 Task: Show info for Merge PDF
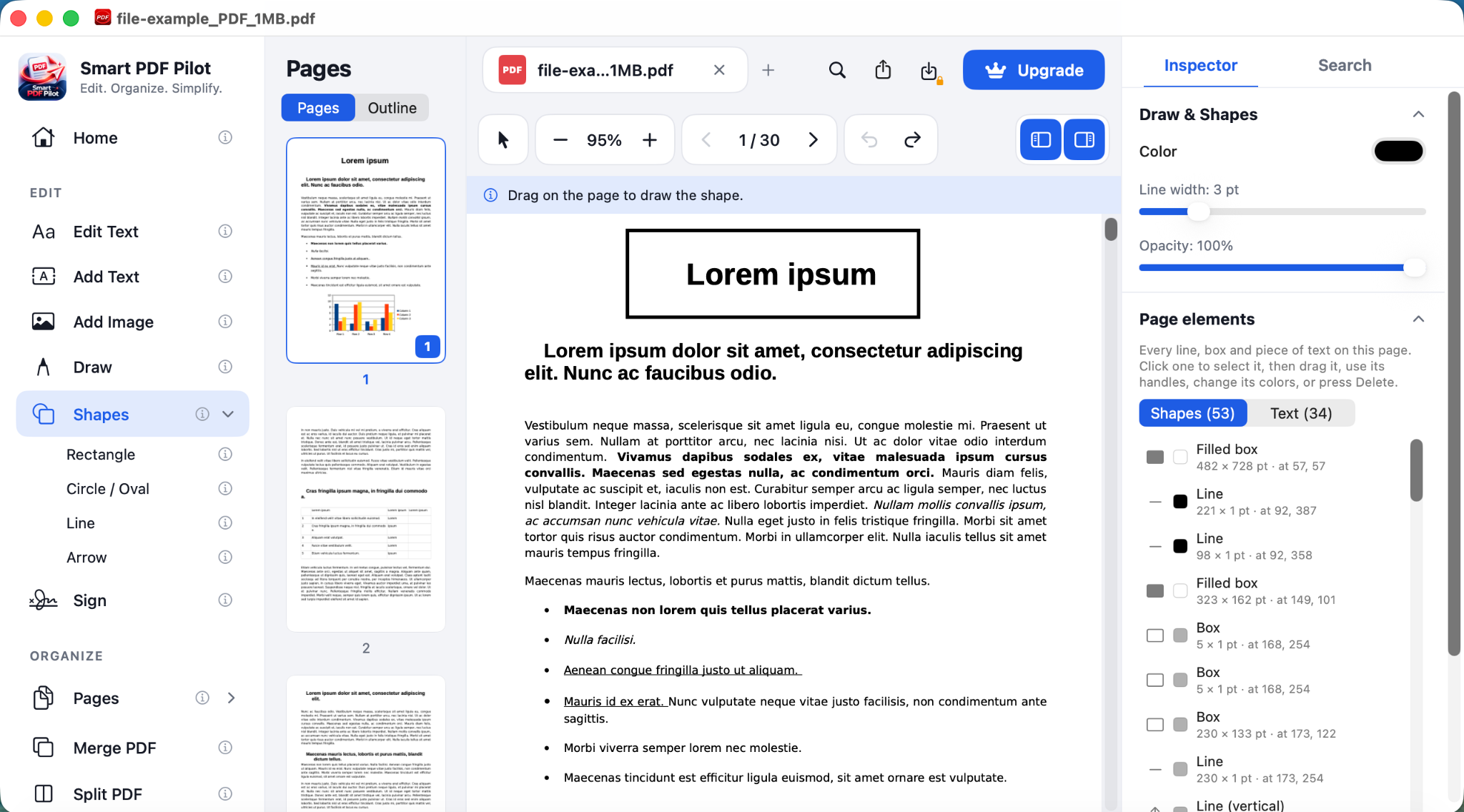[225, 748]
